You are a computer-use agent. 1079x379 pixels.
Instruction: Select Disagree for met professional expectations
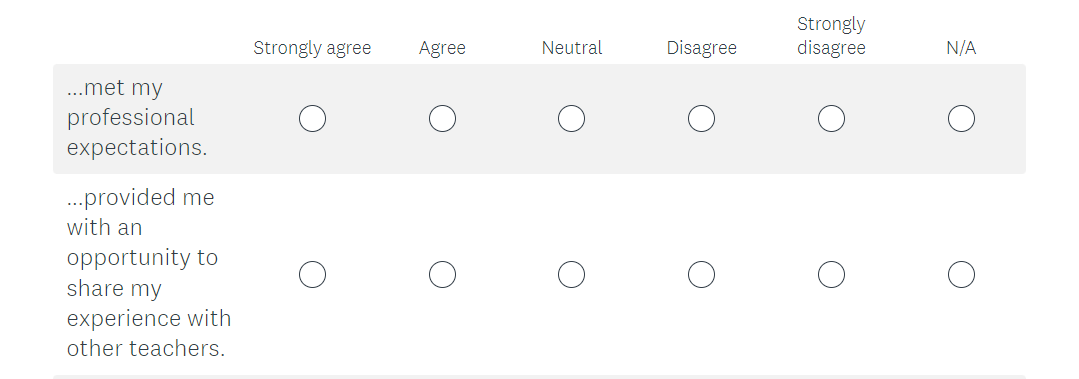point(701,118)
